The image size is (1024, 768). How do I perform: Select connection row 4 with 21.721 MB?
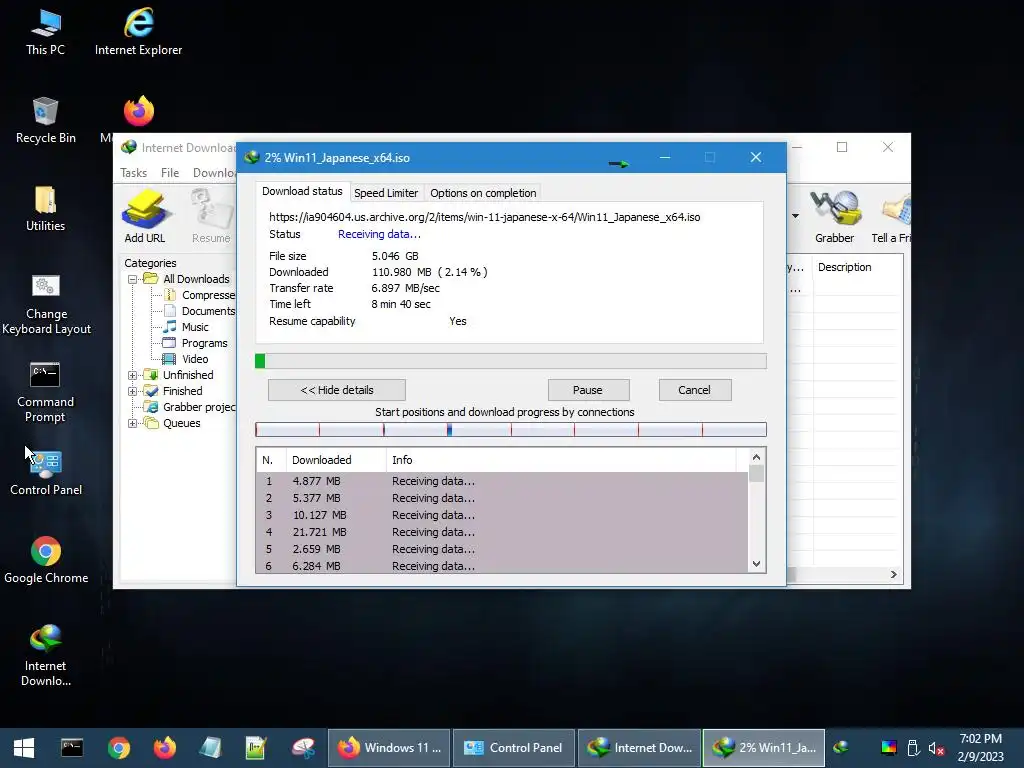click(x=502, y=532)
